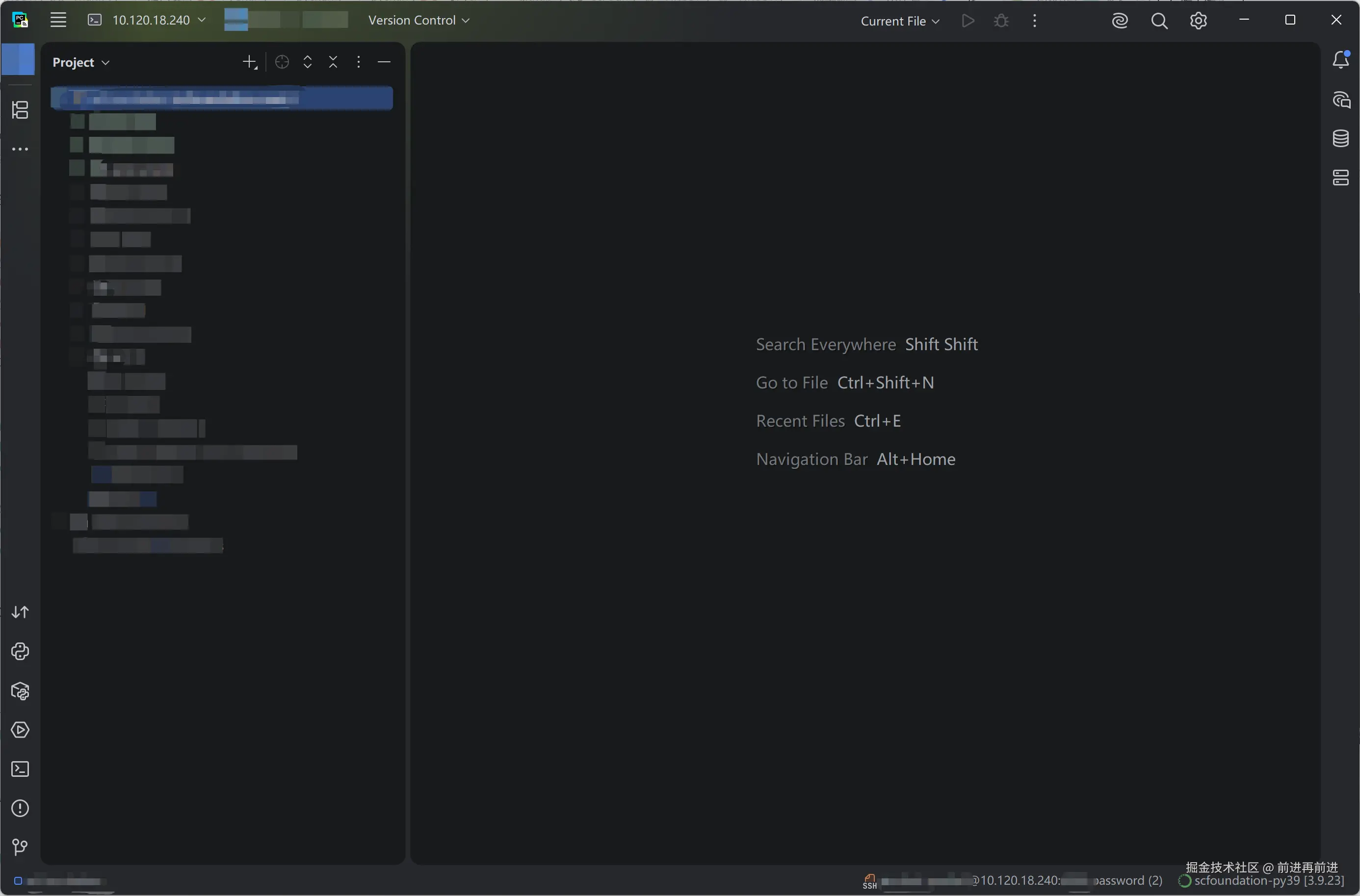Open the main hamburger menu
This screenshot has height=896, width=1360.
58,20
